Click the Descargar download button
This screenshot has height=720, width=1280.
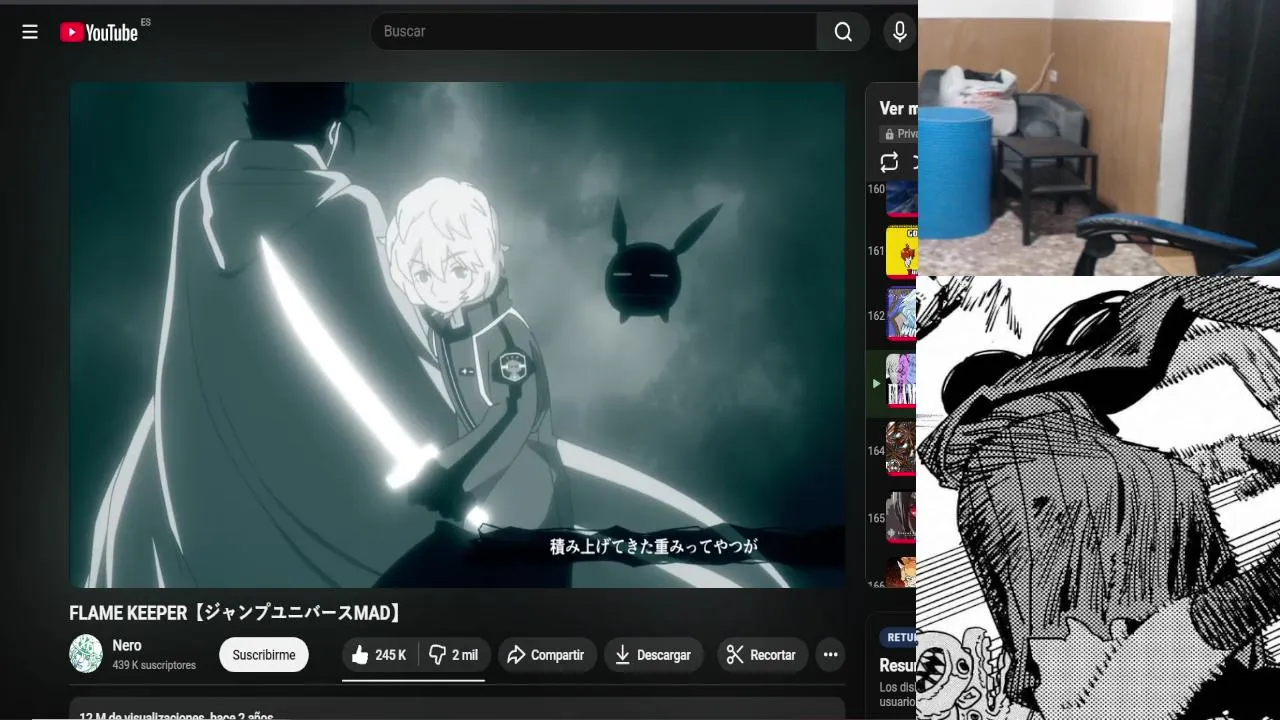653,655
